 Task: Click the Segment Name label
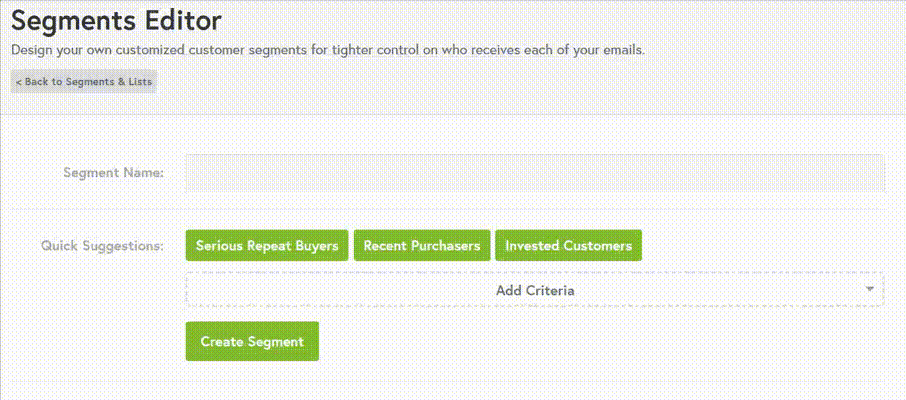click(113, 172)
